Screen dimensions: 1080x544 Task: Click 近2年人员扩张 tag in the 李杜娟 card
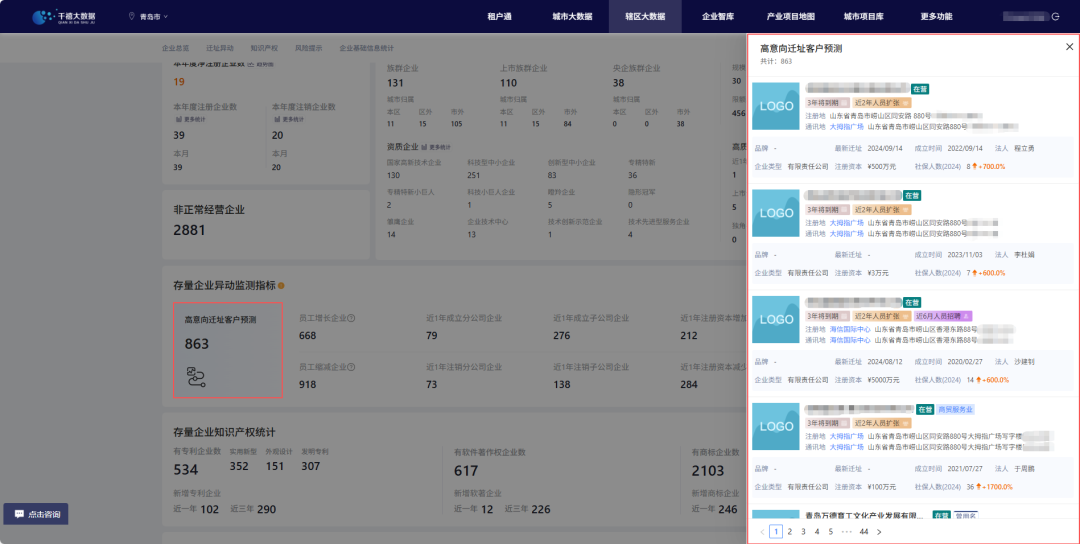coord(882,209)
